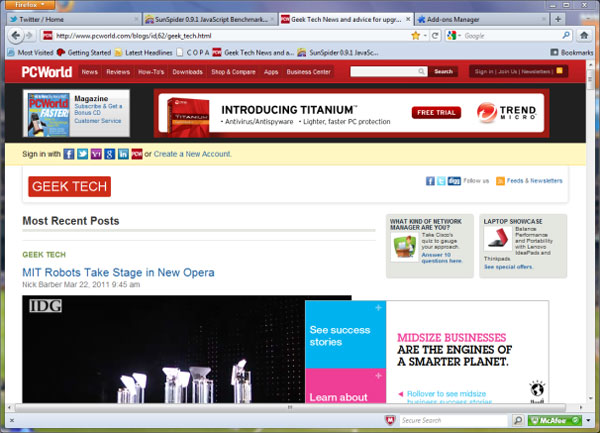Click the vertical scrollbar thumb
This screenshot has height=433, width=600.
(x=590, y=79)
